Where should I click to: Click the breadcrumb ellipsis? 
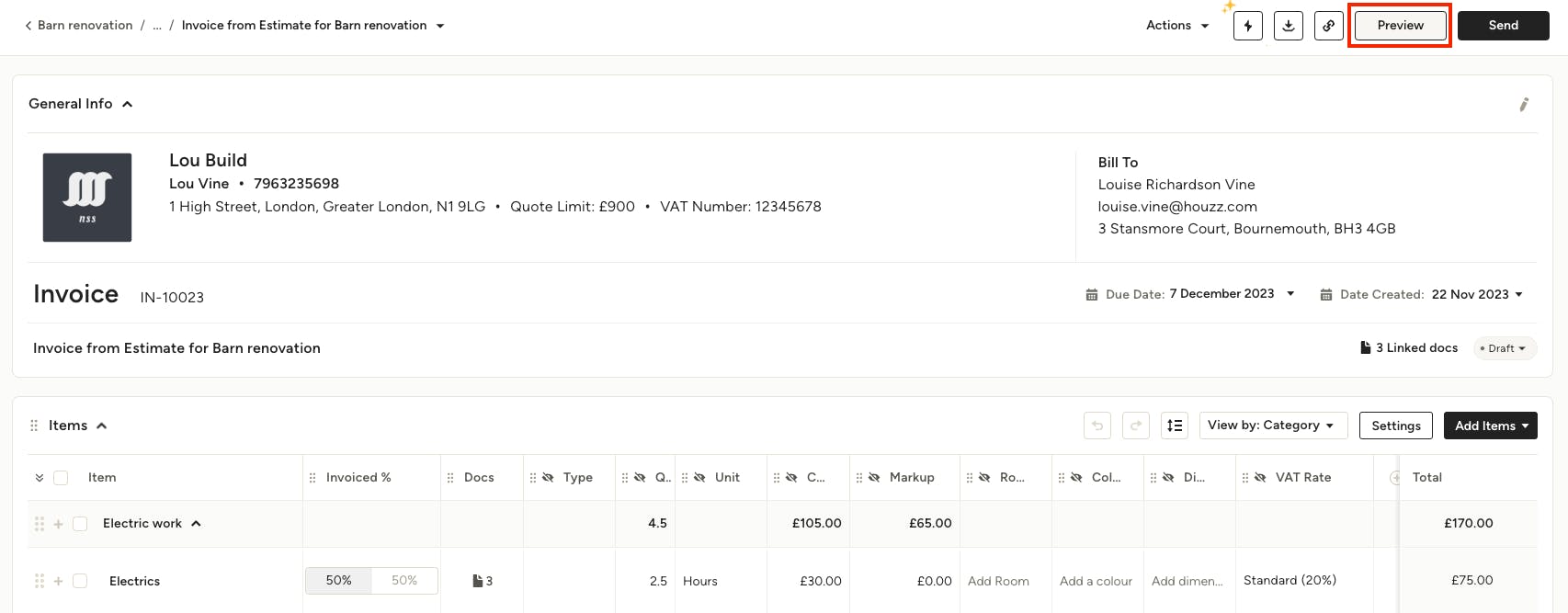pos(157,26)
